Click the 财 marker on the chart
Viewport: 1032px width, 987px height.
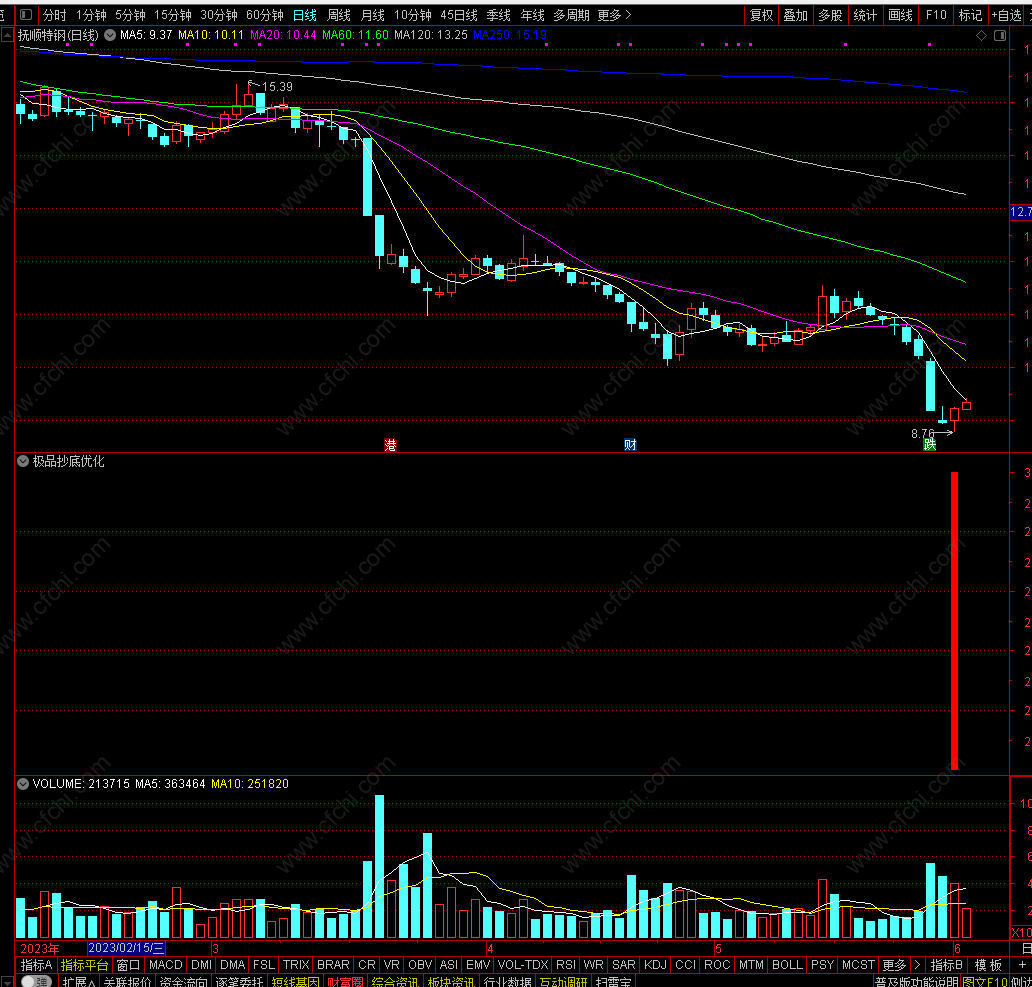click(630, 445)
